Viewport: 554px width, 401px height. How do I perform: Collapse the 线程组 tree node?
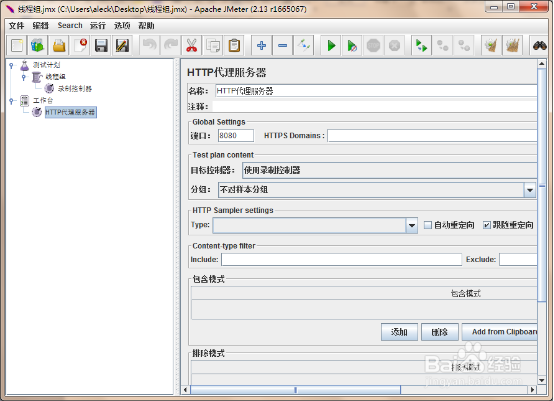point(24,77)
